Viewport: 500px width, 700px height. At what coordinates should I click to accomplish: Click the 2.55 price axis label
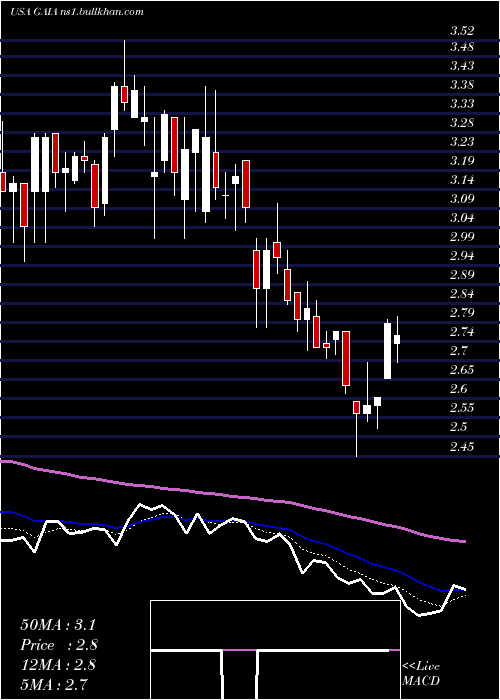pyautogui.click(x=462, y=407)
